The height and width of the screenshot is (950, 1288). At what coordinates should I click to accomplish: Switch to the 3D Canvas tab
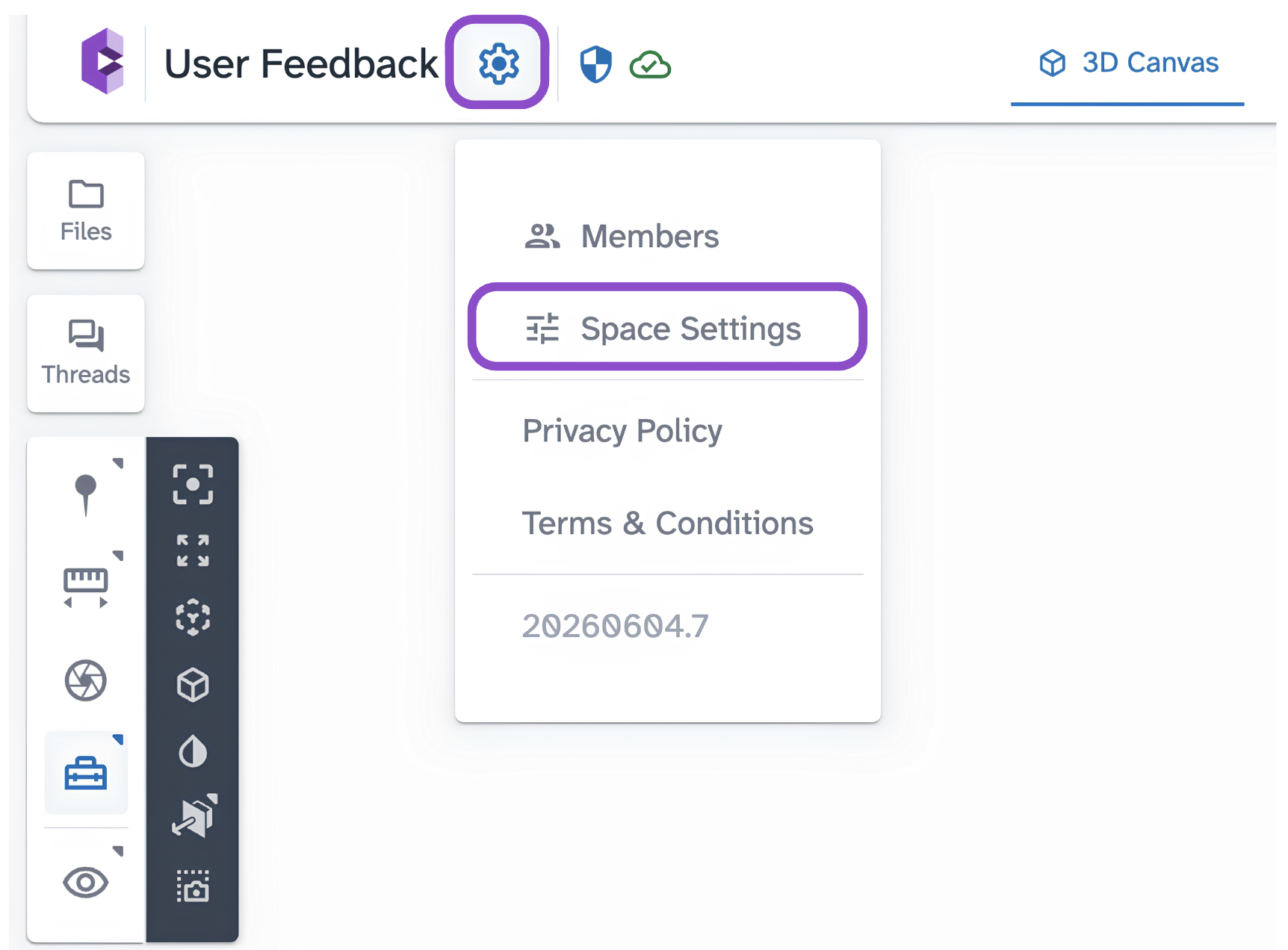(x=1128, y=63)
